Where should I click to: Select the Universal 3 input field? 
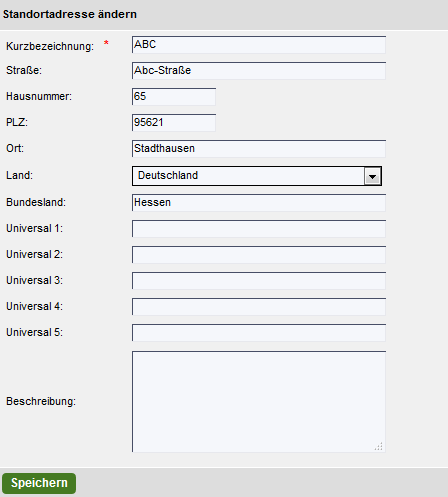[x=259, y=281]
